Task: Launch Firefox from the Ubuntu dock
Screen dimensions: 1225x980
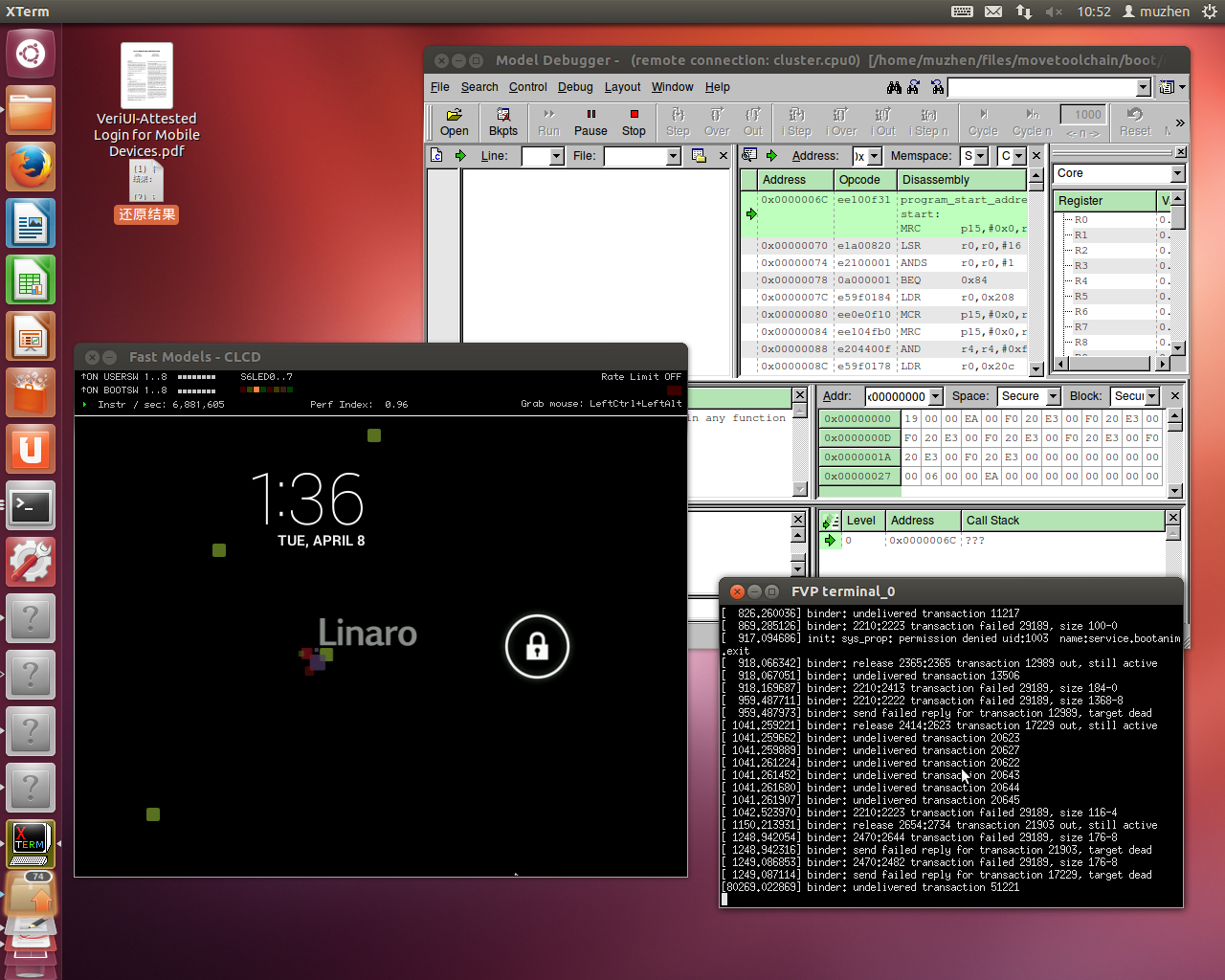Action: pyautogui.click(x=31, y=167)
